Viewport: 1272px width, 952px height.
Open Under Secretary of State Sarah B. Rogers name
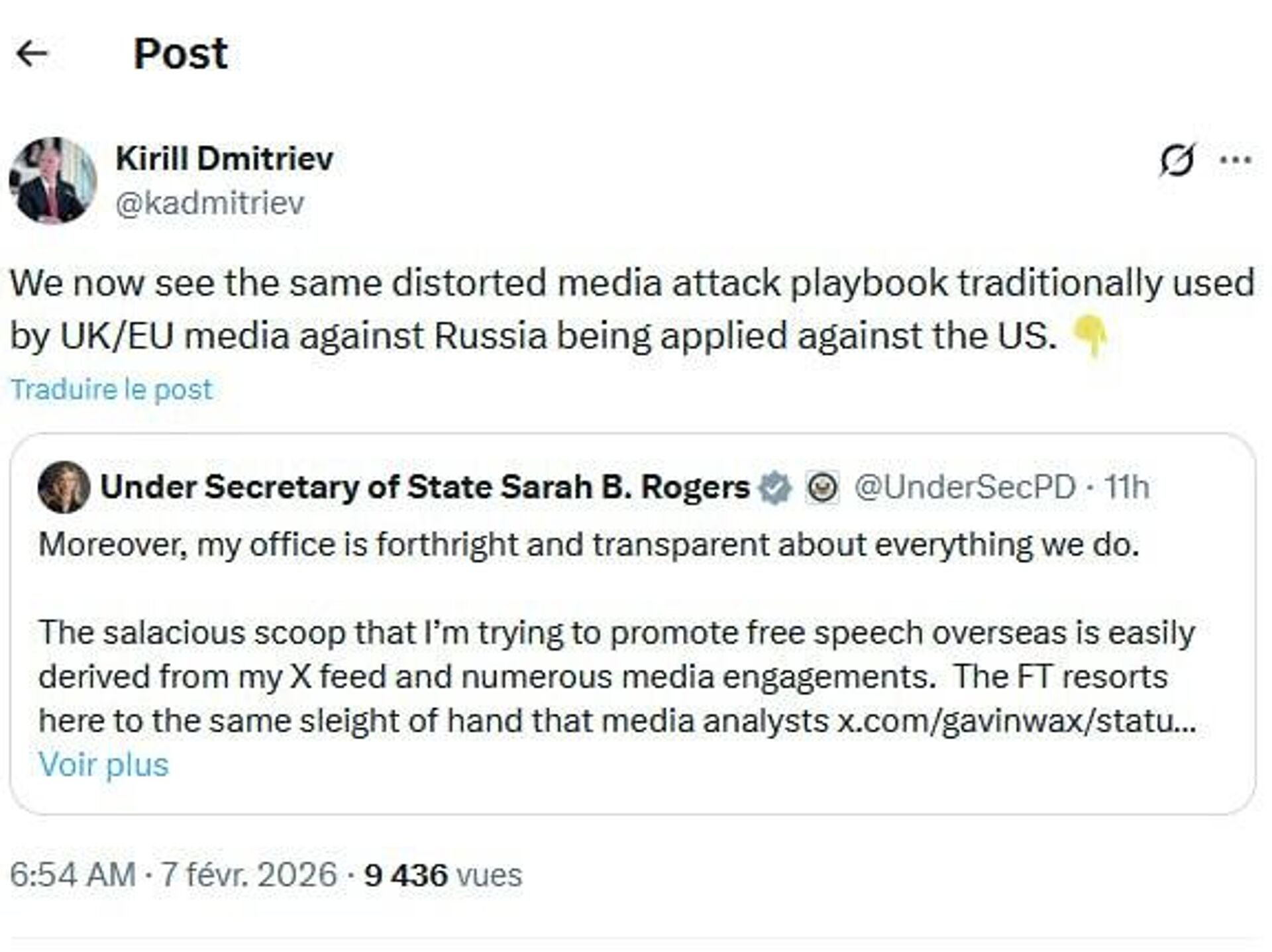click(x=425, y=488)
